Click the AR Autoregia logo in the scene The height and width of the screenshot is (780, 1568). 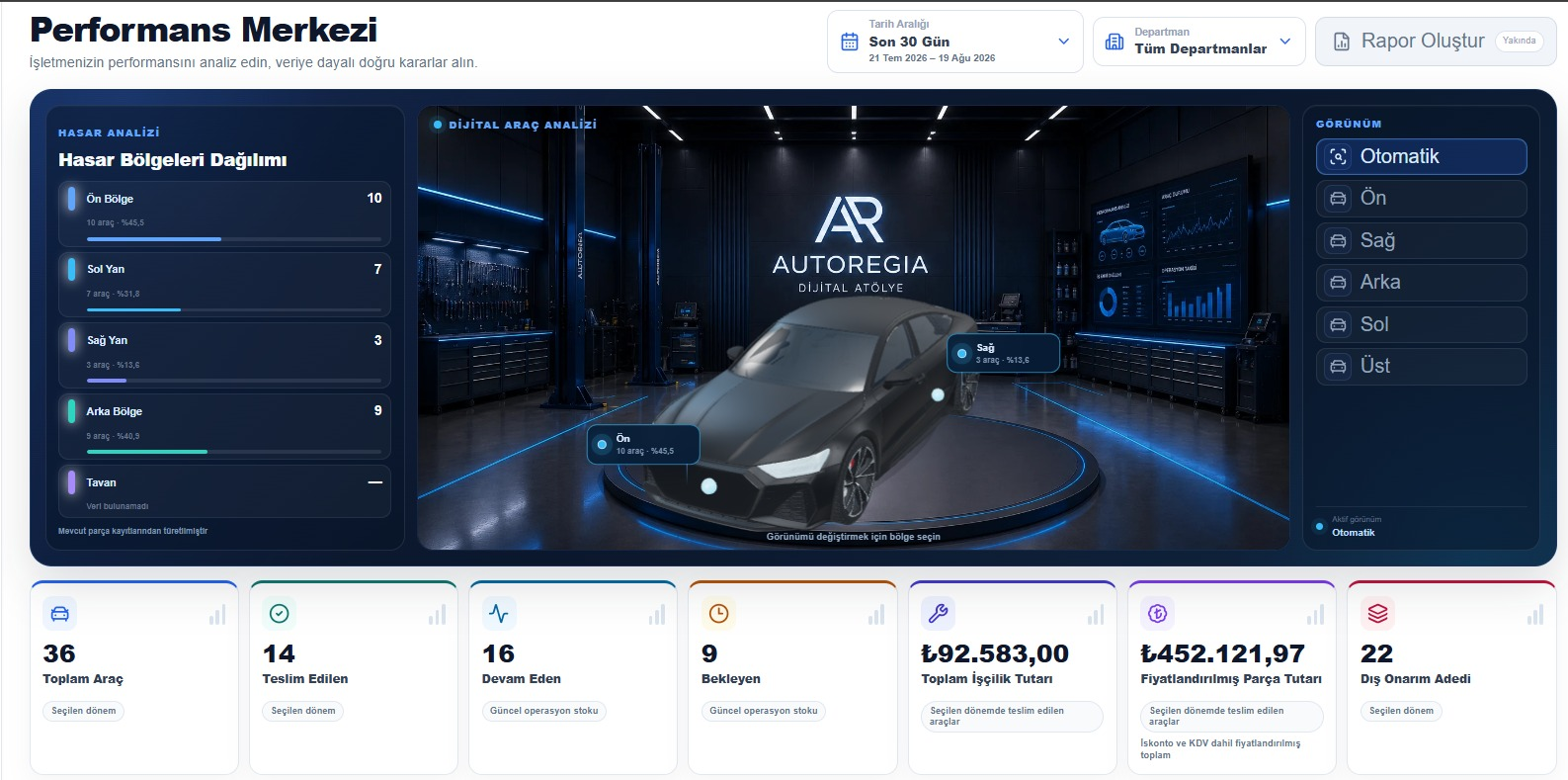pos(850,245)
